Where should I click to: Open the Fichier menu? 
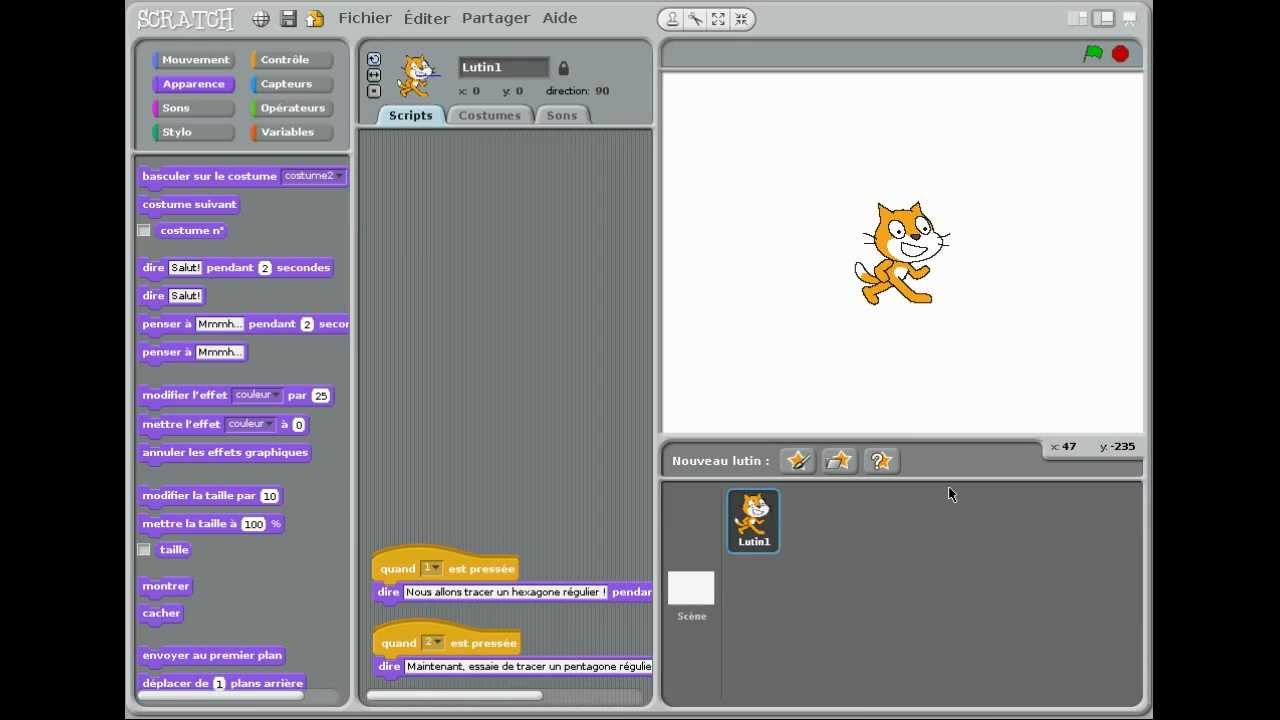(365, 18)
